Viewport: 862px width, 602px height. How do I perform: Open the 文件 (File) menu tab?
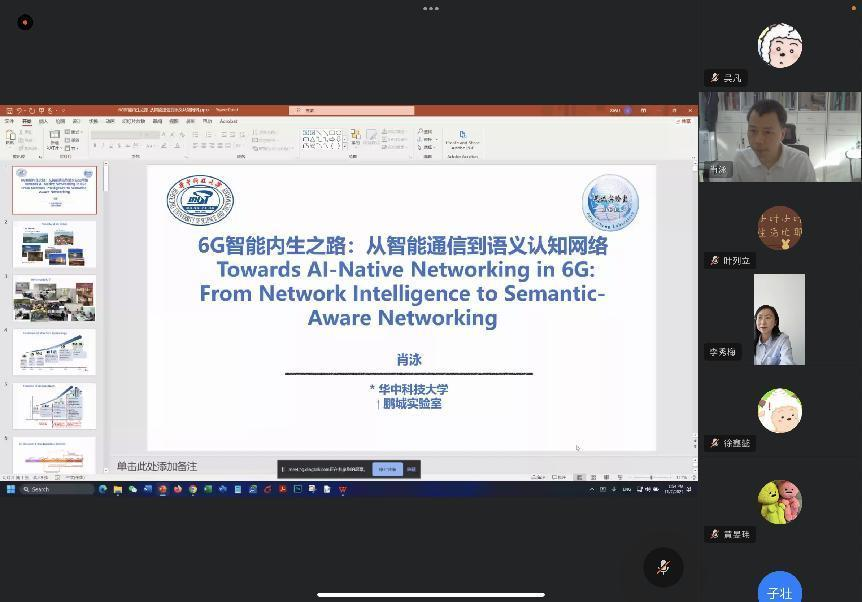point(9,121)
